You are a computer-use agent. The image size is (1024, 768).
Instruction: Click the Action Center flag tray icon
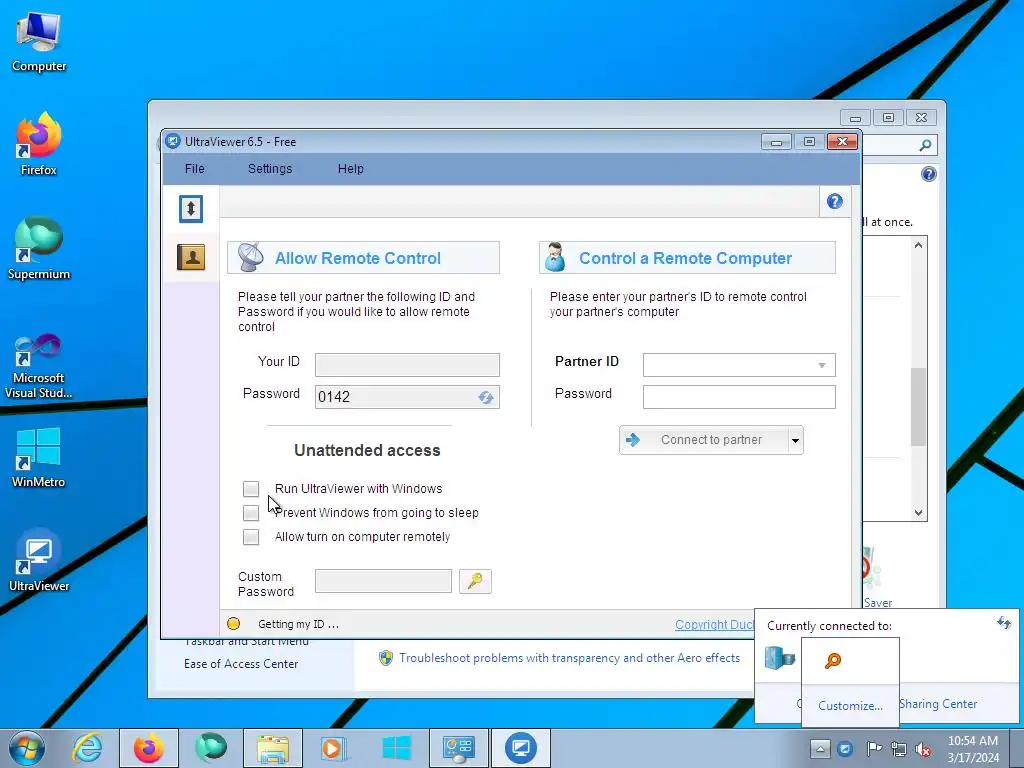[x=874, y=749]
